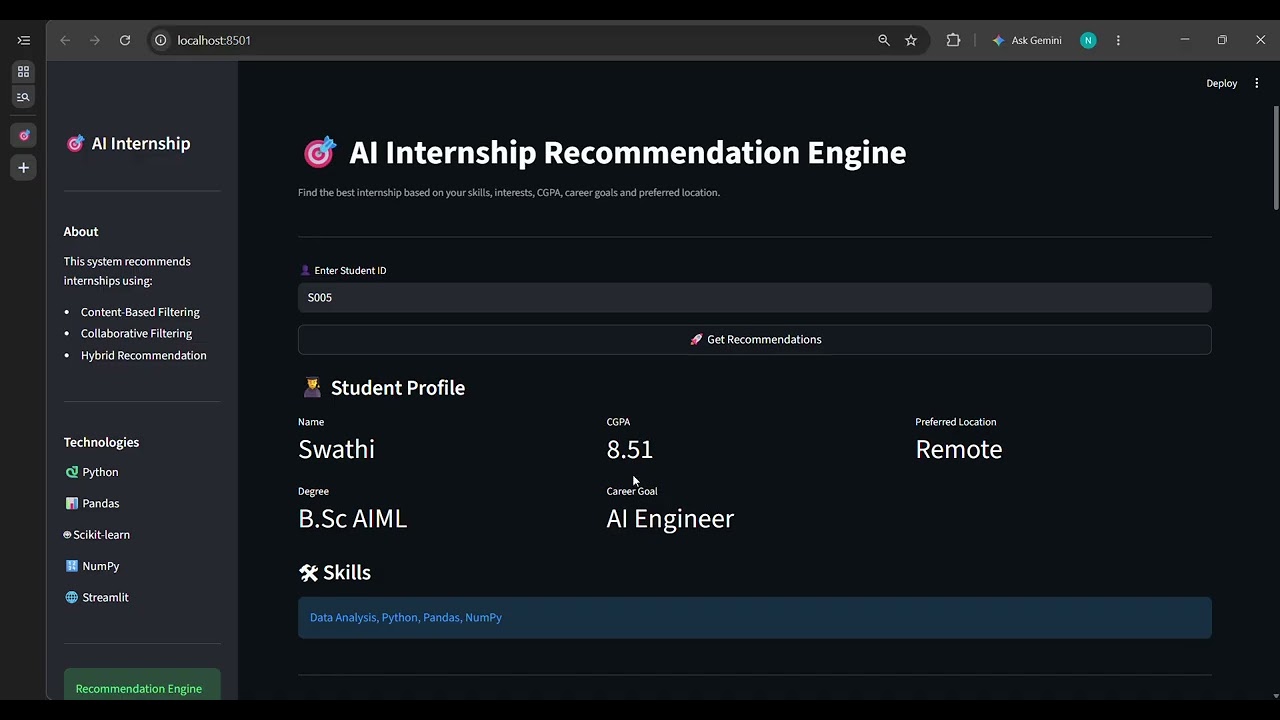Open the profile avatar N
This screenshot has width=1280, height=720.
tap(1088, 40)
